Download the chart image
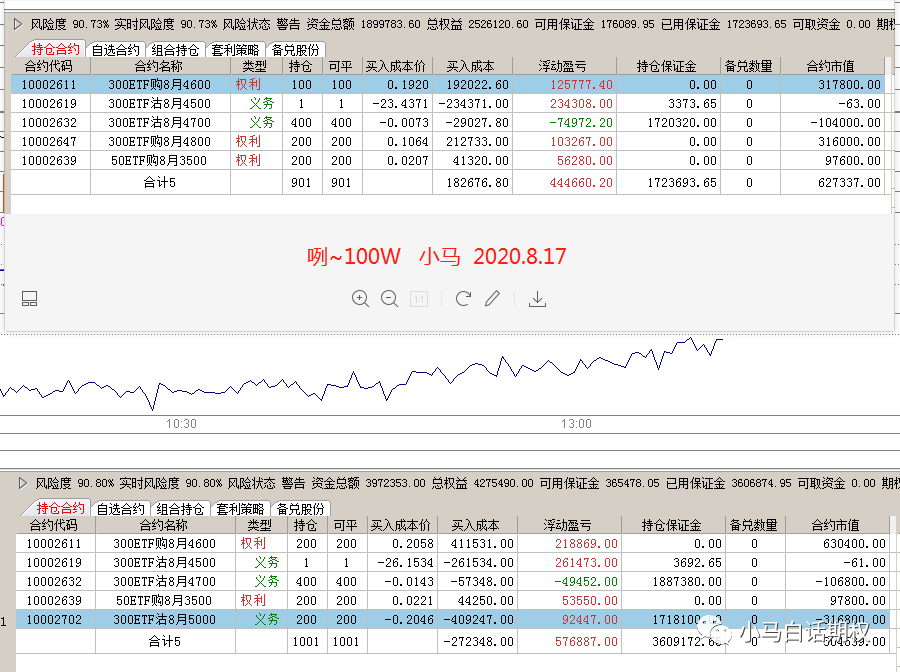Screen dimensions: 900x672 click(x=537, y=298)
